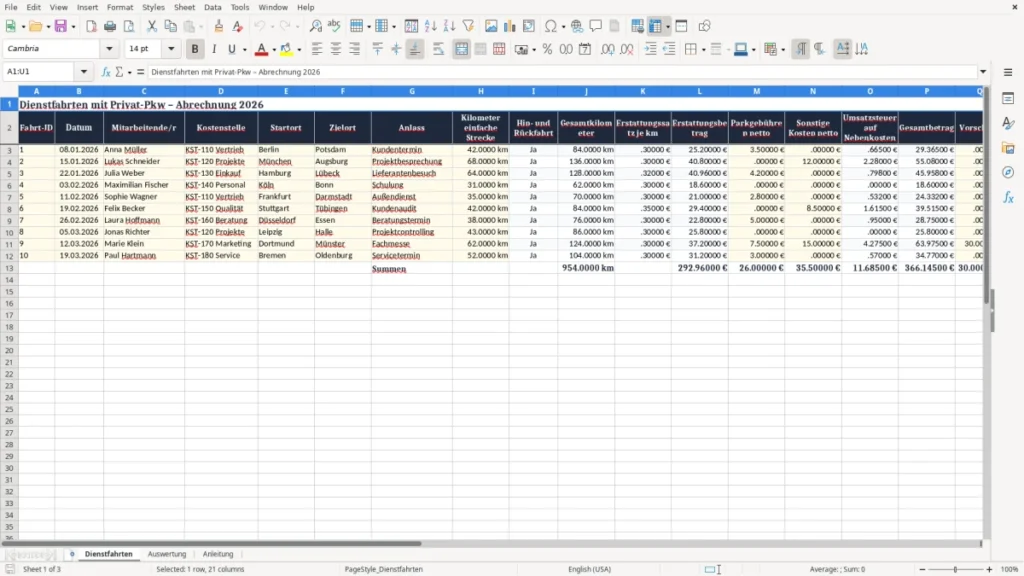Expand the formula bar arrow

983,72
